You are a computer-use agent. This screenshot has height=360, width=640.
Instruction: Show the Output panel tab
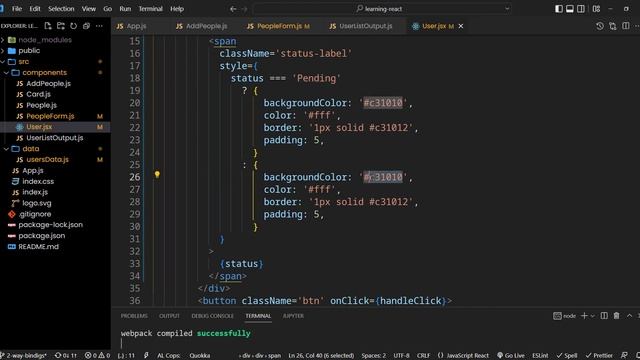pos(169,316)
